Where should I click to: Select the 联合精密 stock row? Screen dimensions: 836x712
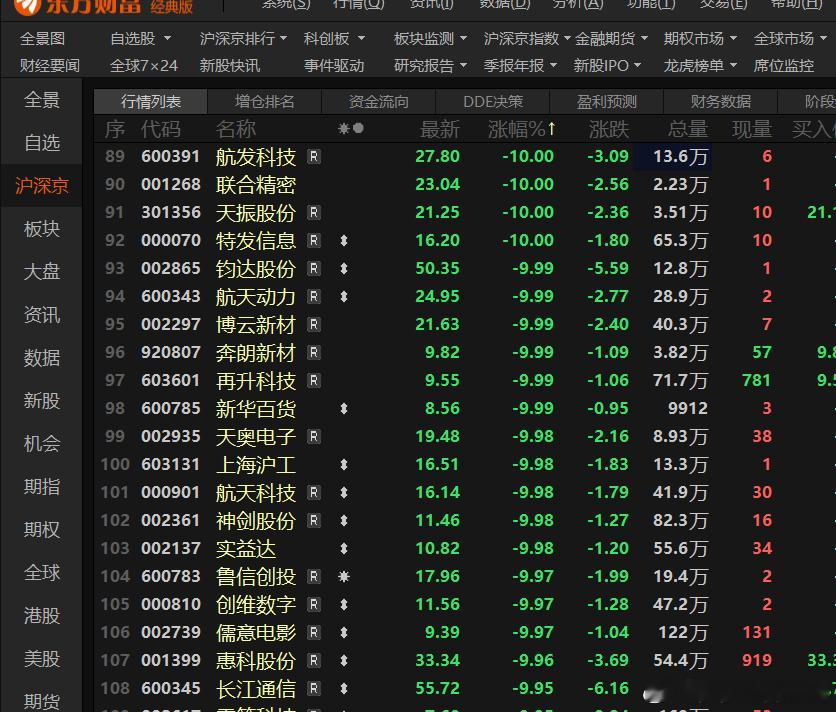click(x=465, y=185)
